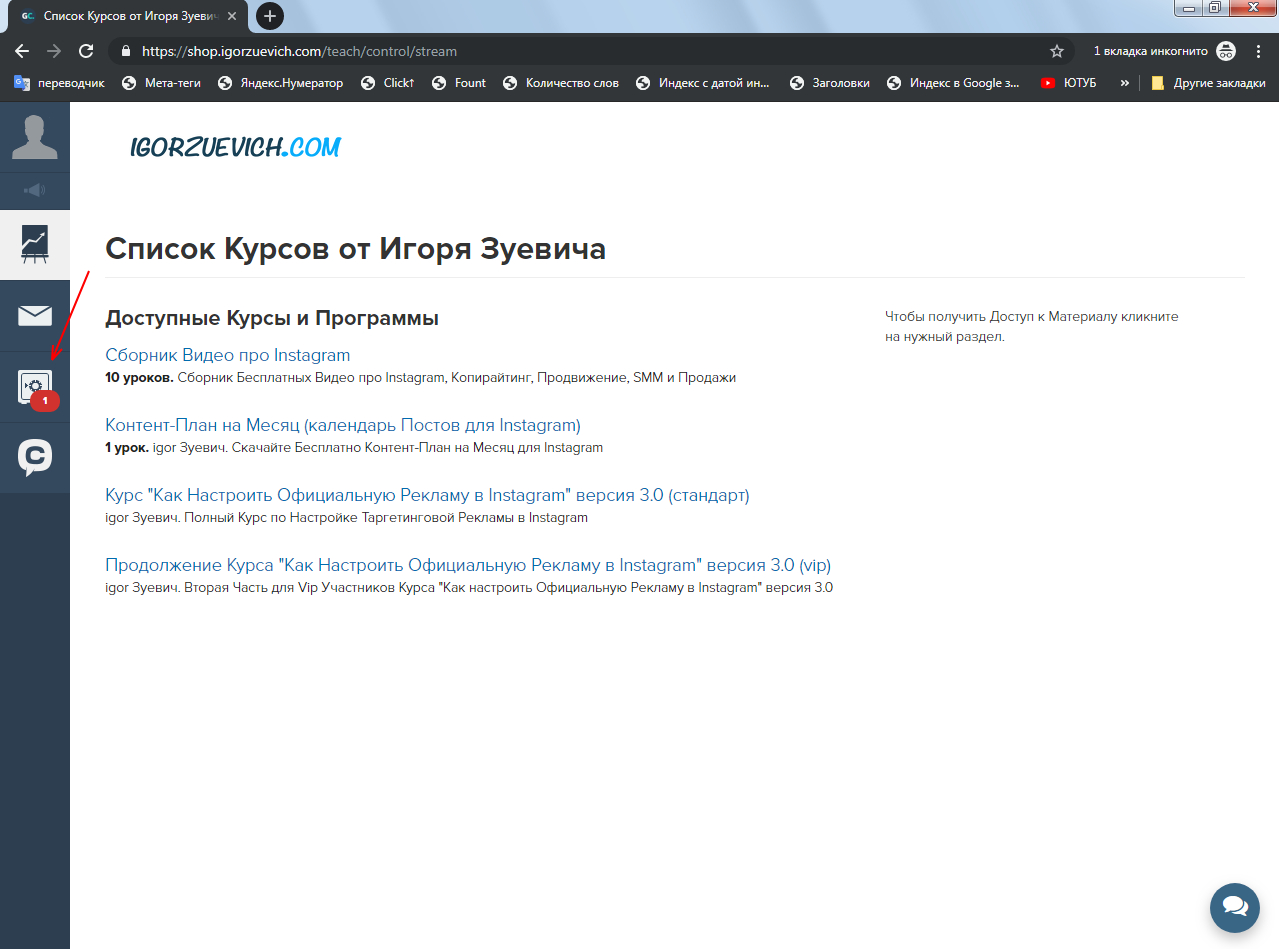Screen dimensions: 1279x949
Task: Click the lock icon in address bar
Action: coord(126,51)
